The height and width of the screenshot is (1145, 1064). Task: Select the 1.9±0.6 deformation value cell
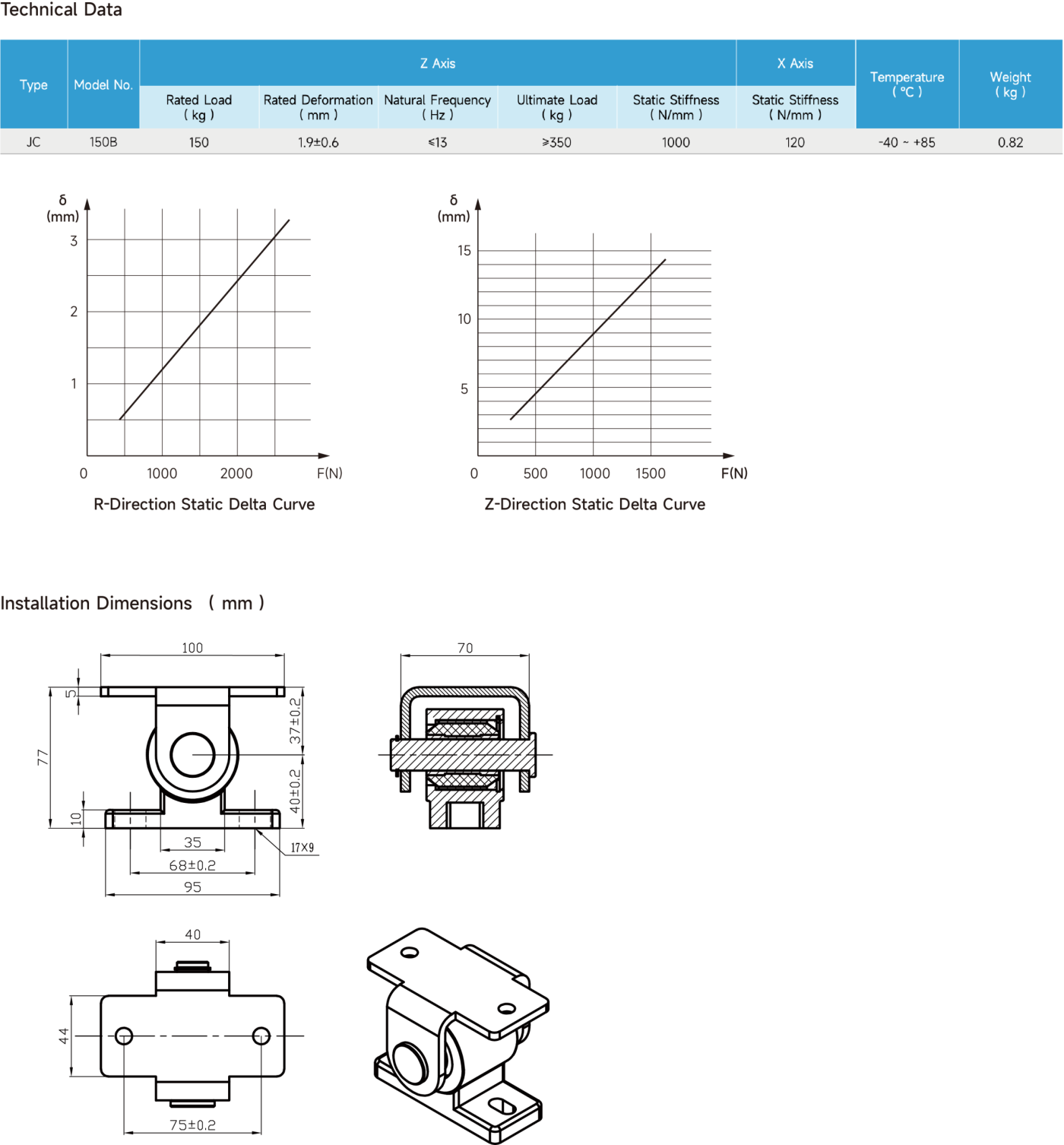coord(318,142)
